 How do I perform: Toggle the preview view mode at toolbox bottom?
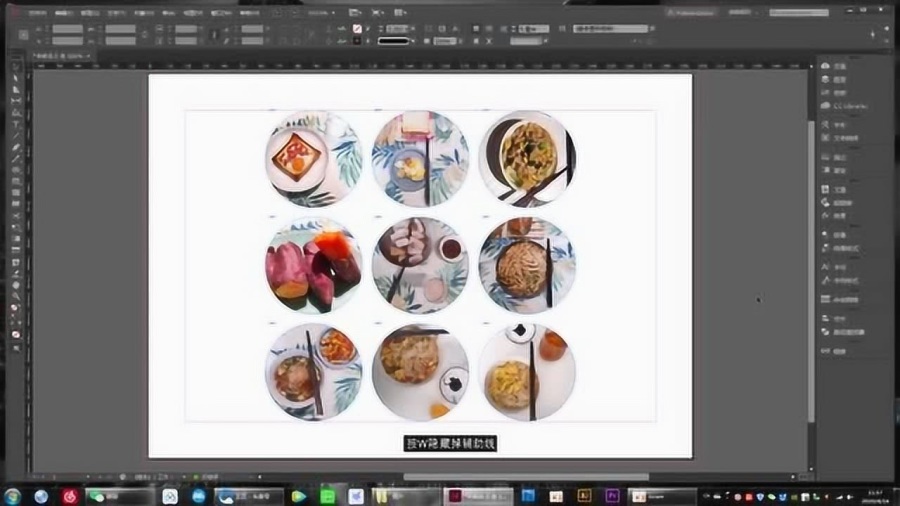click(x=16, y=348)
